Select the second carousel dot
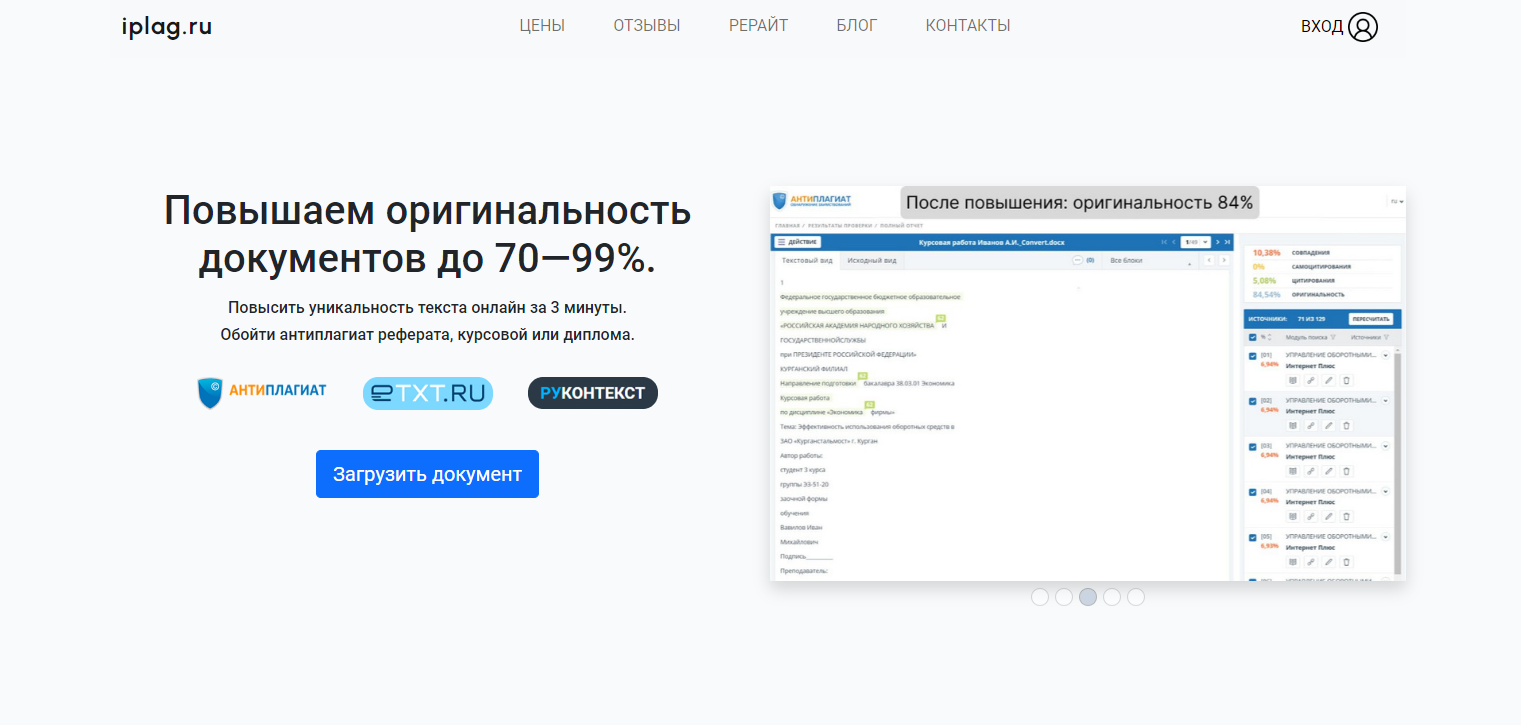This screenshot has width=1521, height=725. (x=1064, y=597)
